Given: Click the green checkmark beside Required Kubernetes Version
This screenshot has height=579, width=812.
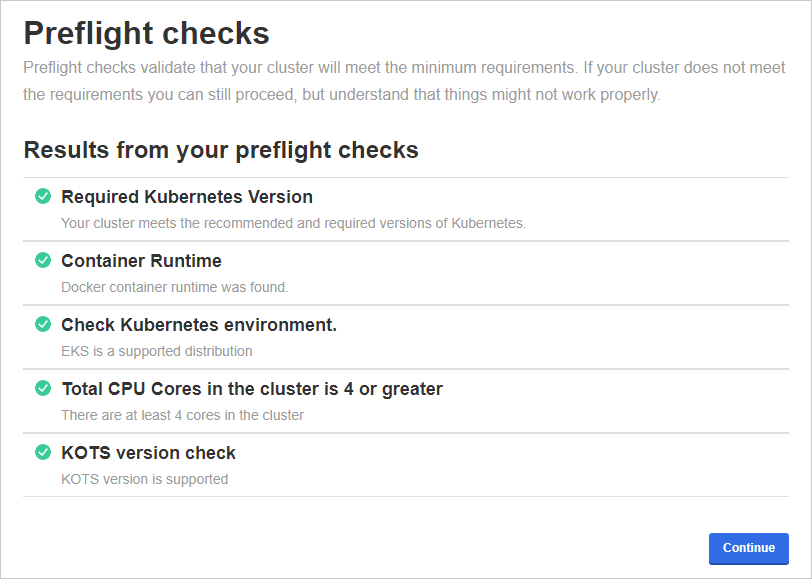Looking at the screenshot, I should (x=42, y=196).
